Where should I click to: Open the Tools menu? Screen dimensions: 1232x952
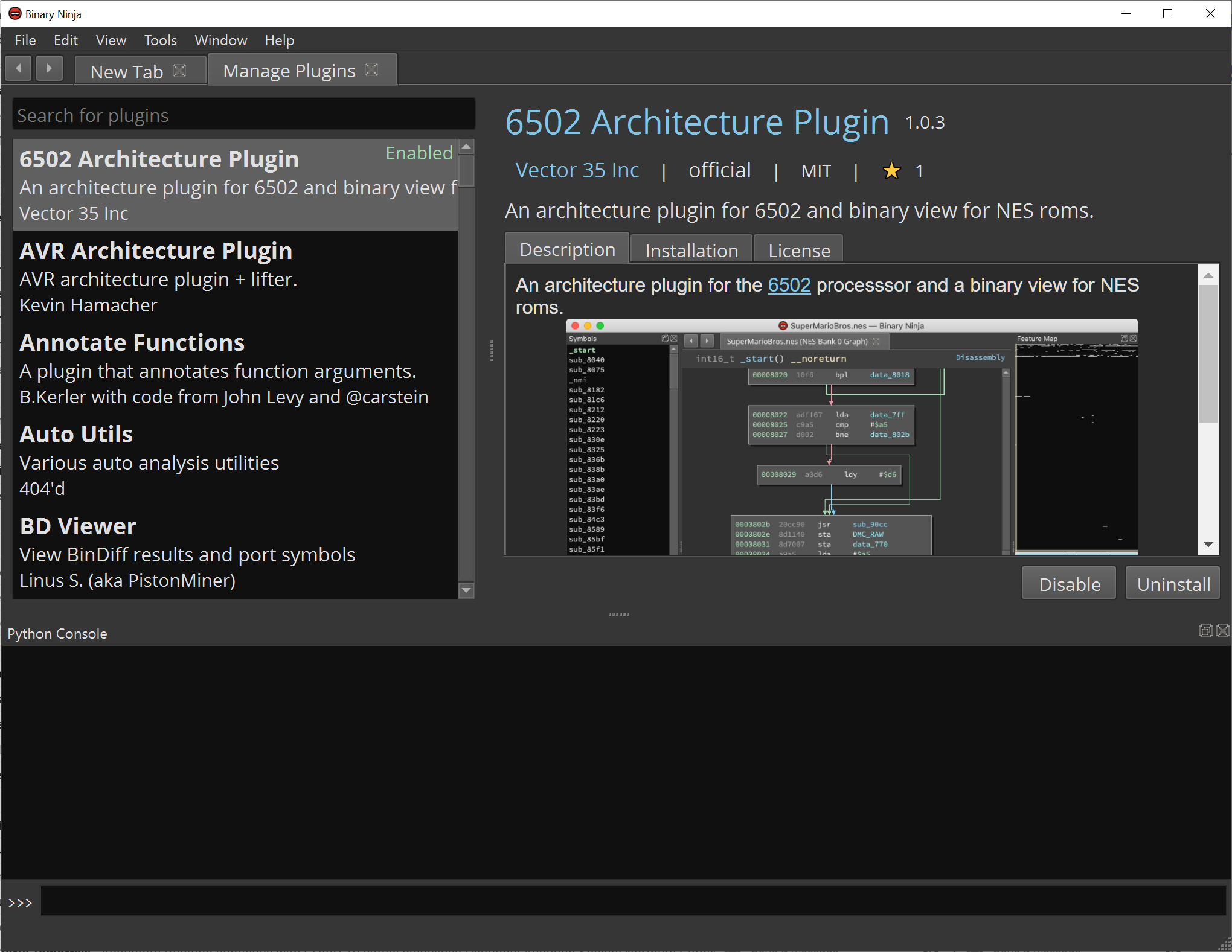point(160,40)
